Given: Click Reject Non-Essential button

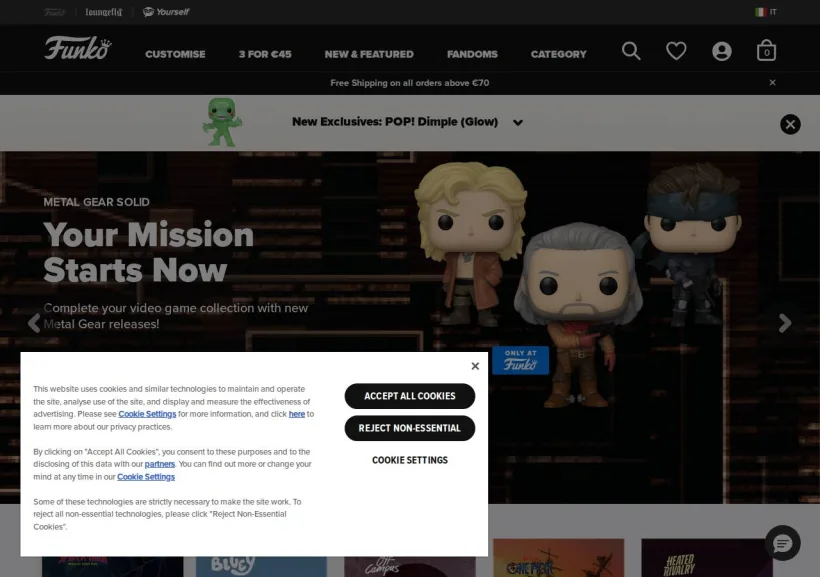Looking at the screenshot, I should pyautogui.click(x=410, y=428).
